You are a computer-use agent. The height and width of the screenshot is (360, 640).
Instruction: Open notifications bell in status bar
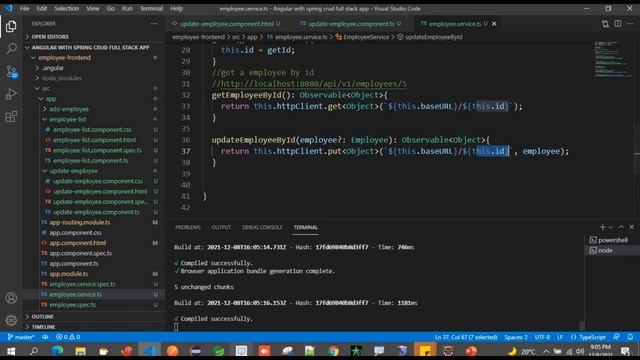click(x=630, y=337)
